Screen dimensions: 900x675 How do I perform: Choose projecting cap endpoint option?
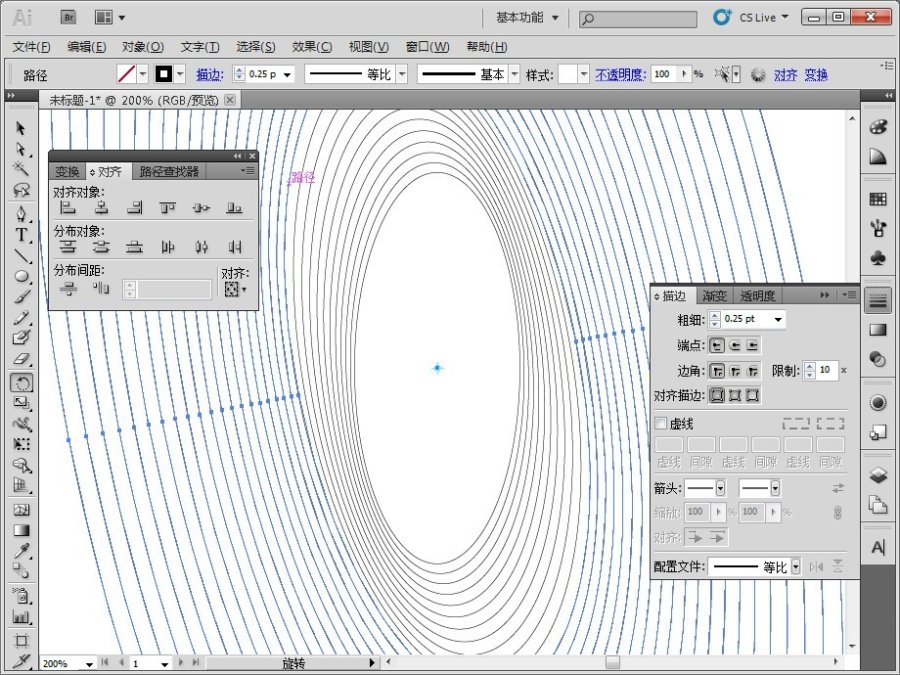[x=752, y=345]
